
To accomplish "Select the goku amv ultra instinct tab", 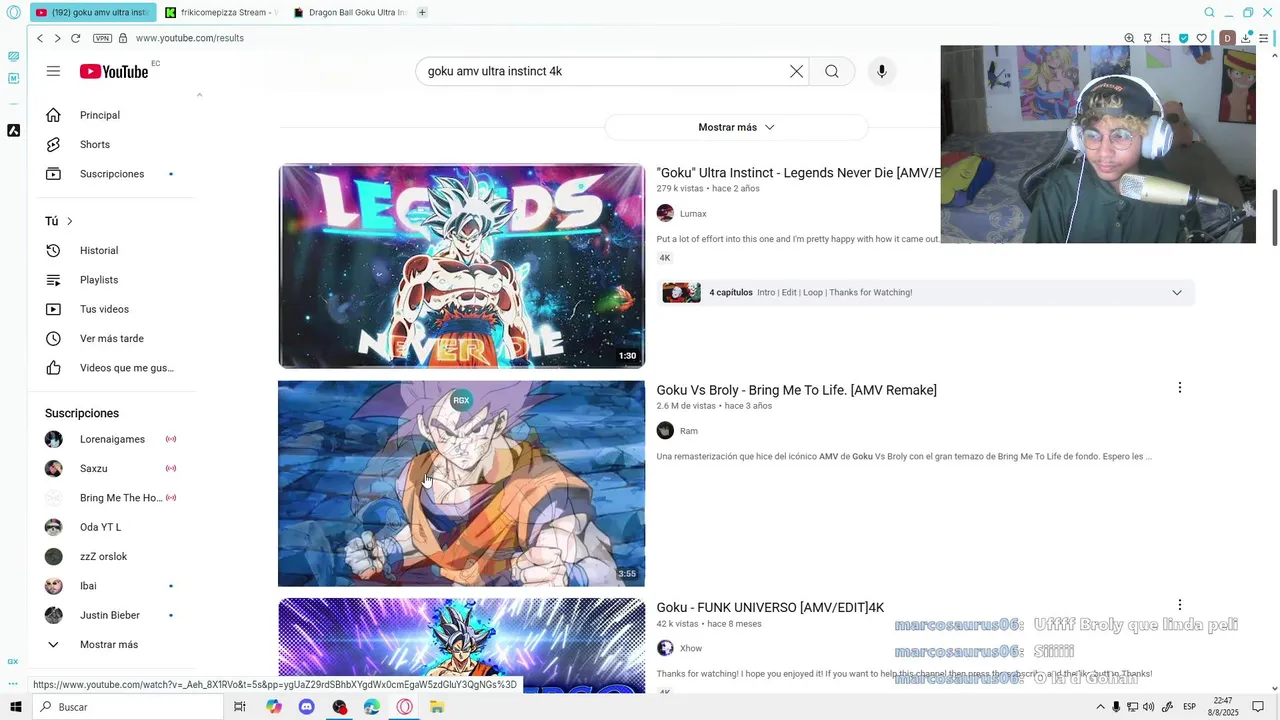I will point(93,12).
